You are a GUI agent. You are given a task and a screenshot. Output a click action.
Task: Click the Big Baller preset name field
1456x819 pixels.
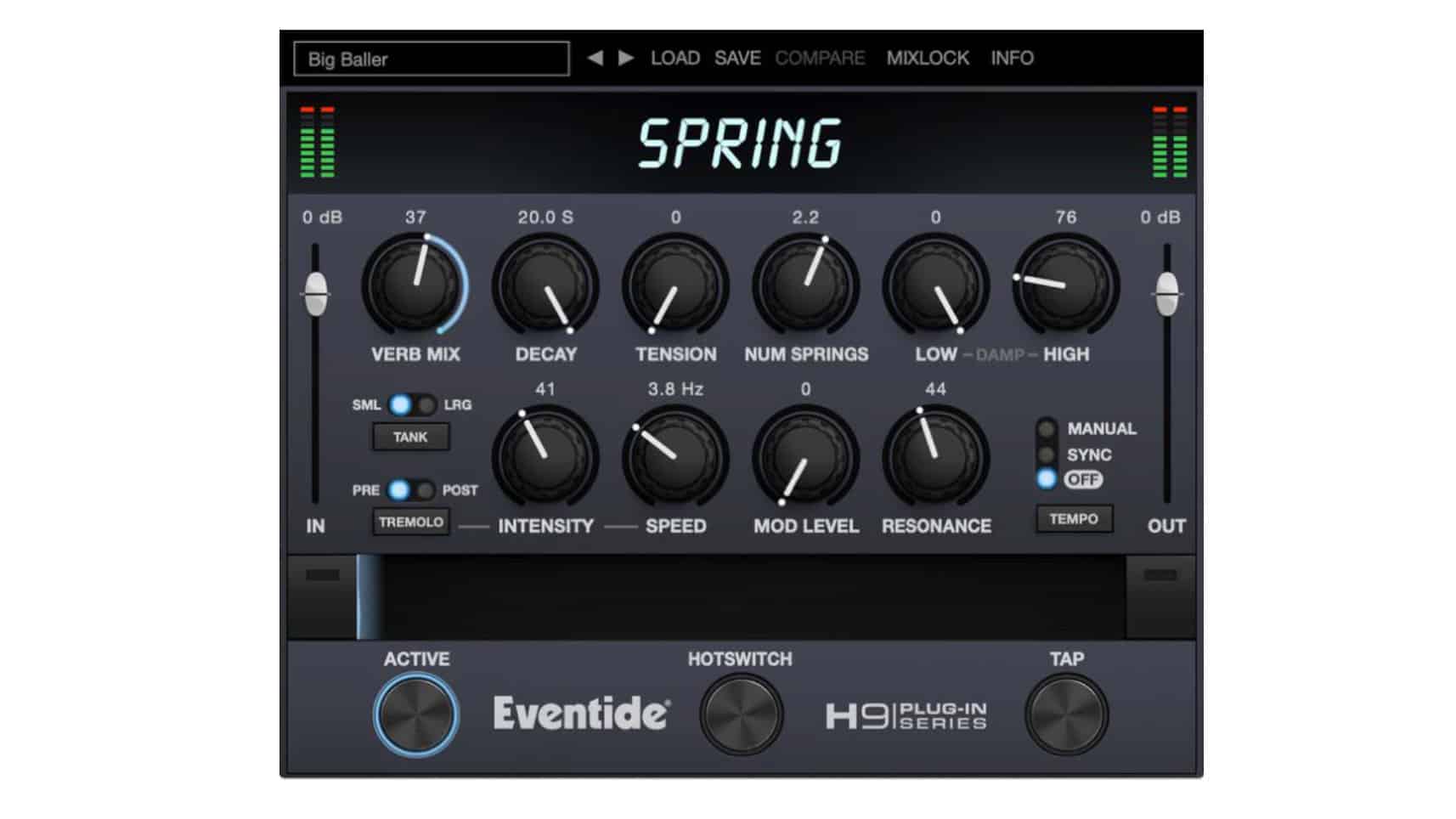(432, 59)
